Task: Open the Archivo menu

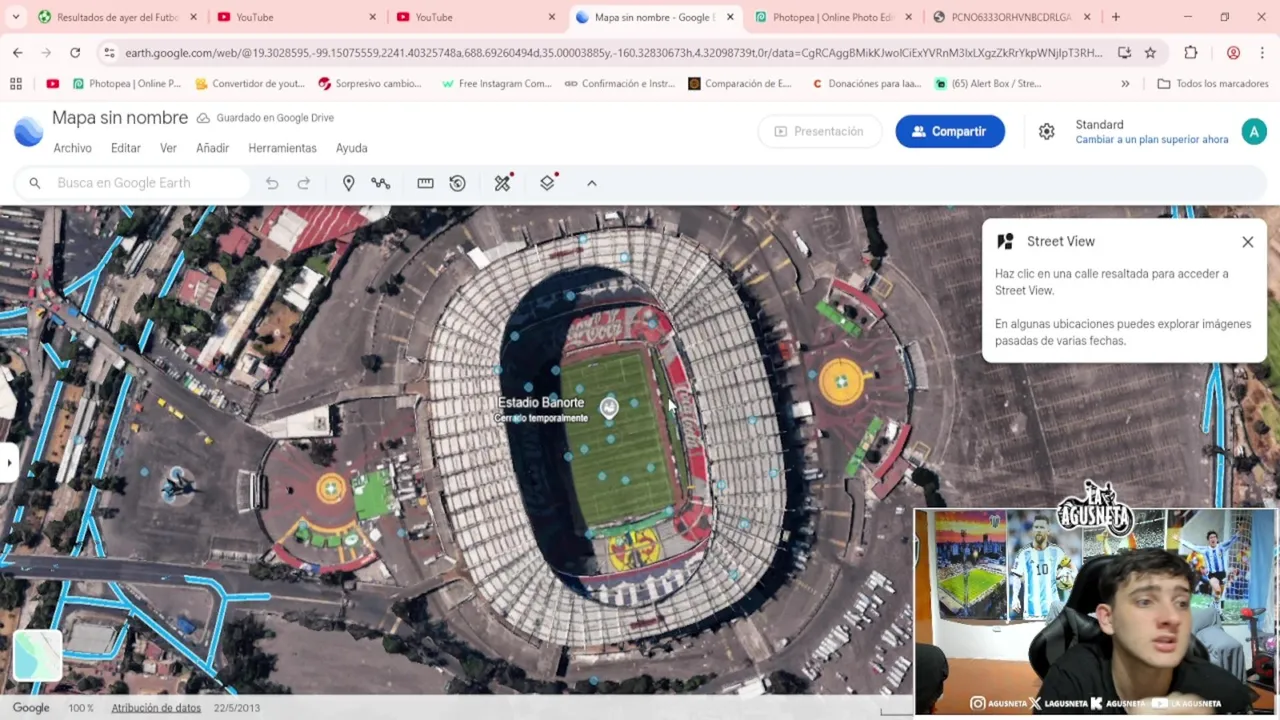Action: pos(72,148)
